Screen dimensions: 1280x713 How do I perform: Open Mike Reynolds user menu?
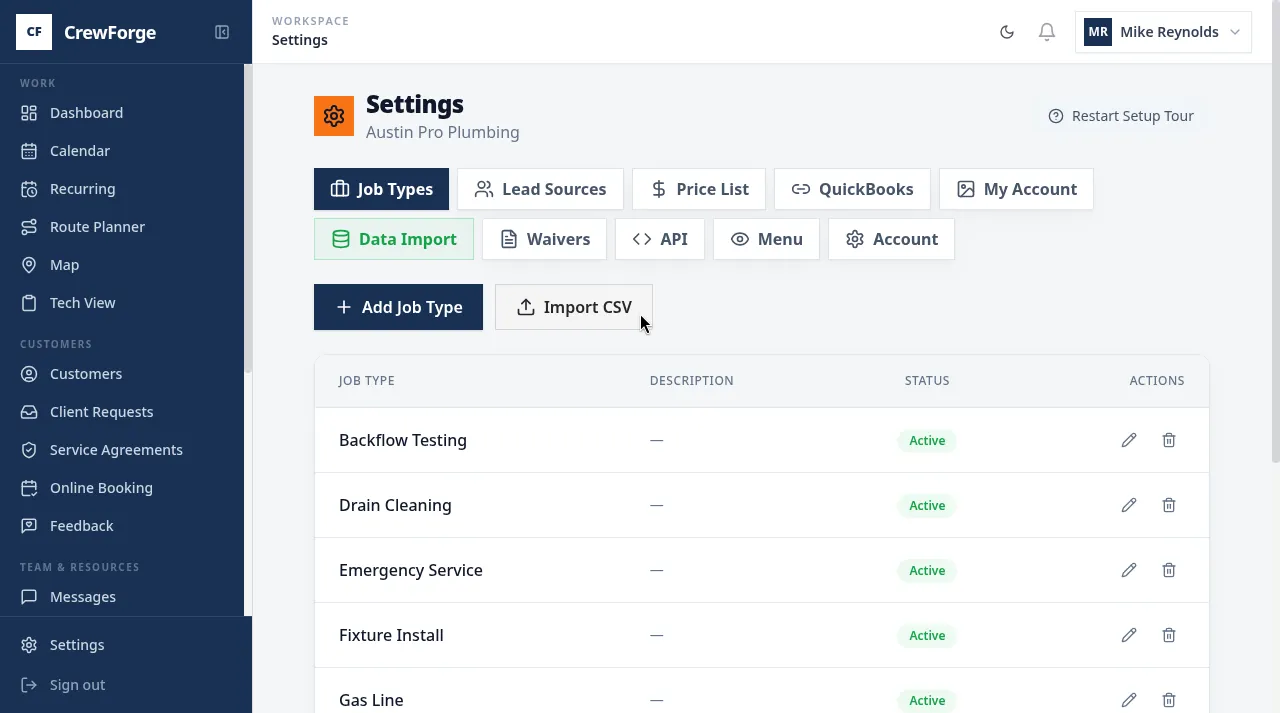[x=1163, y=32]
